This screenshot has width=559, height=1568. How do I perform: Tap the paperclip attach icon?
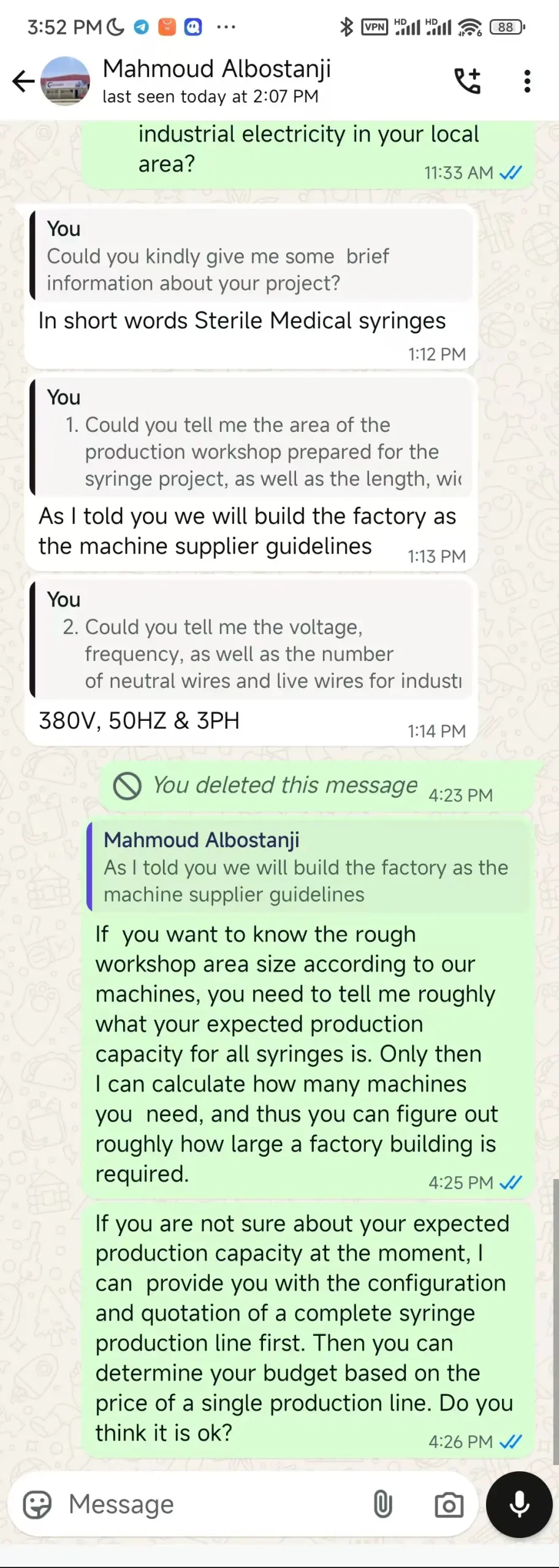(383, 1504)
